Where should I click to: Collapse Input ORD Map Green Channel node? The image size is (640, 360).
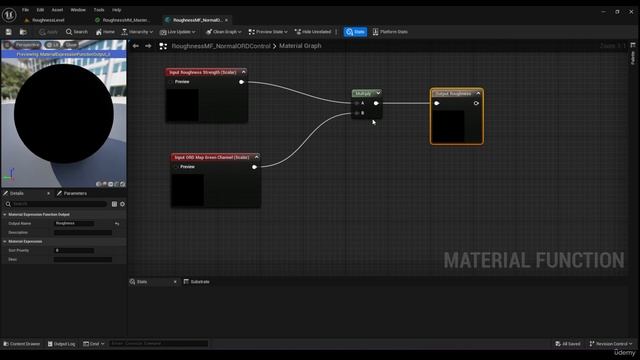[x=256, y=157]
